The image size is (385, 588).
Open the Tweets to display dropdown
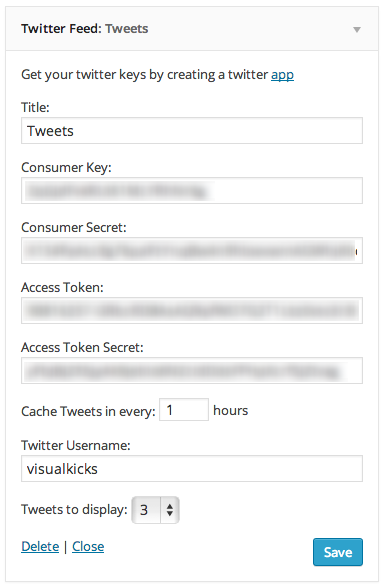pyautogui.click(x=155, y=510)
